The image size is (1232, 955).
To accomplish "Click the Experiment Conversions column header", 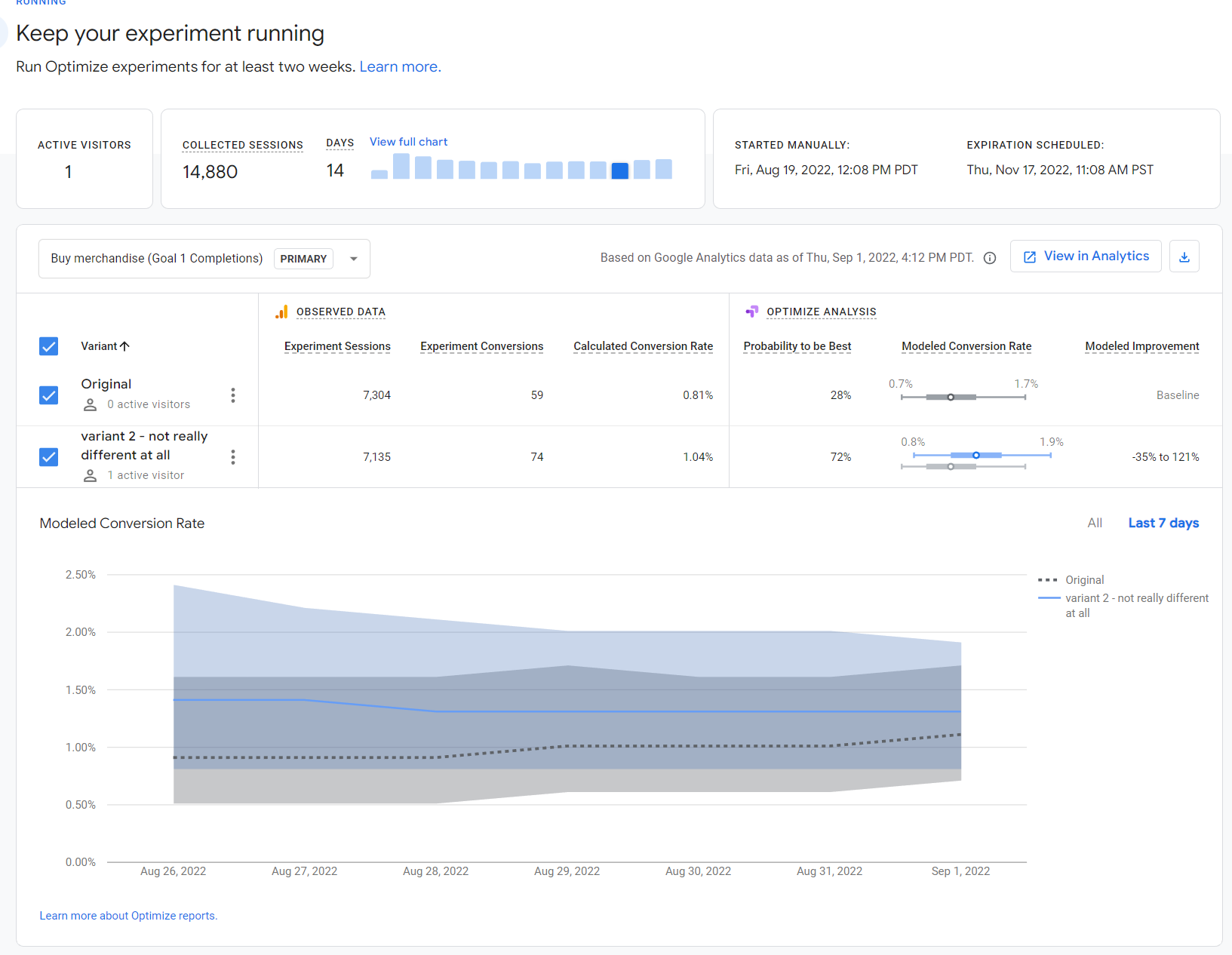I will point(481,346).
